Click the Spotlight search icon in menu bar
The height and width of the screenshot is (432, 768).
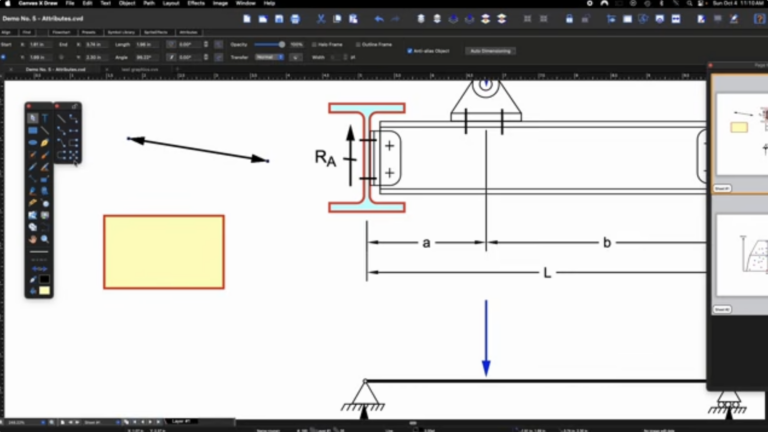tap(689, 3)
